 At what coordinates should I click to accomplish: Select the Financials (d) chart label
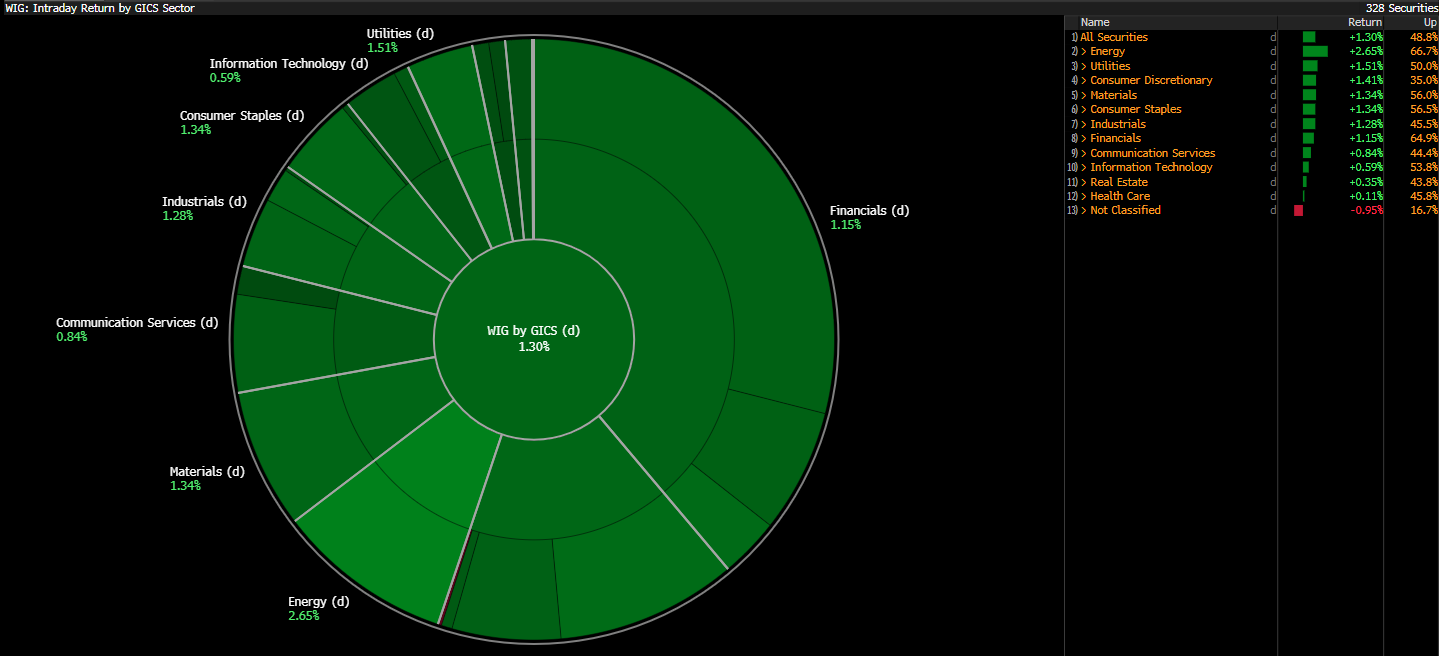point(869,211)
